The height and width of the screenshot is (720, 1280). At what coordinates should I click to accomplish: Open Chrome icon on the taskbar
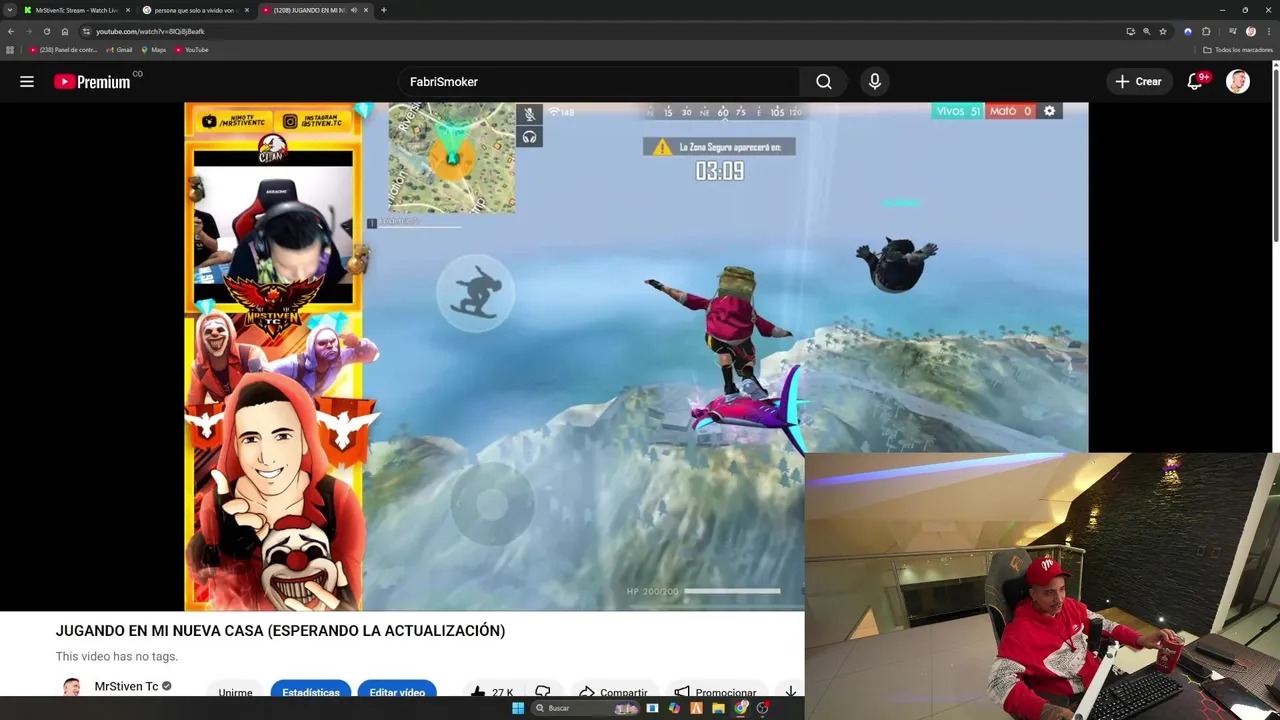coord(740,708)
